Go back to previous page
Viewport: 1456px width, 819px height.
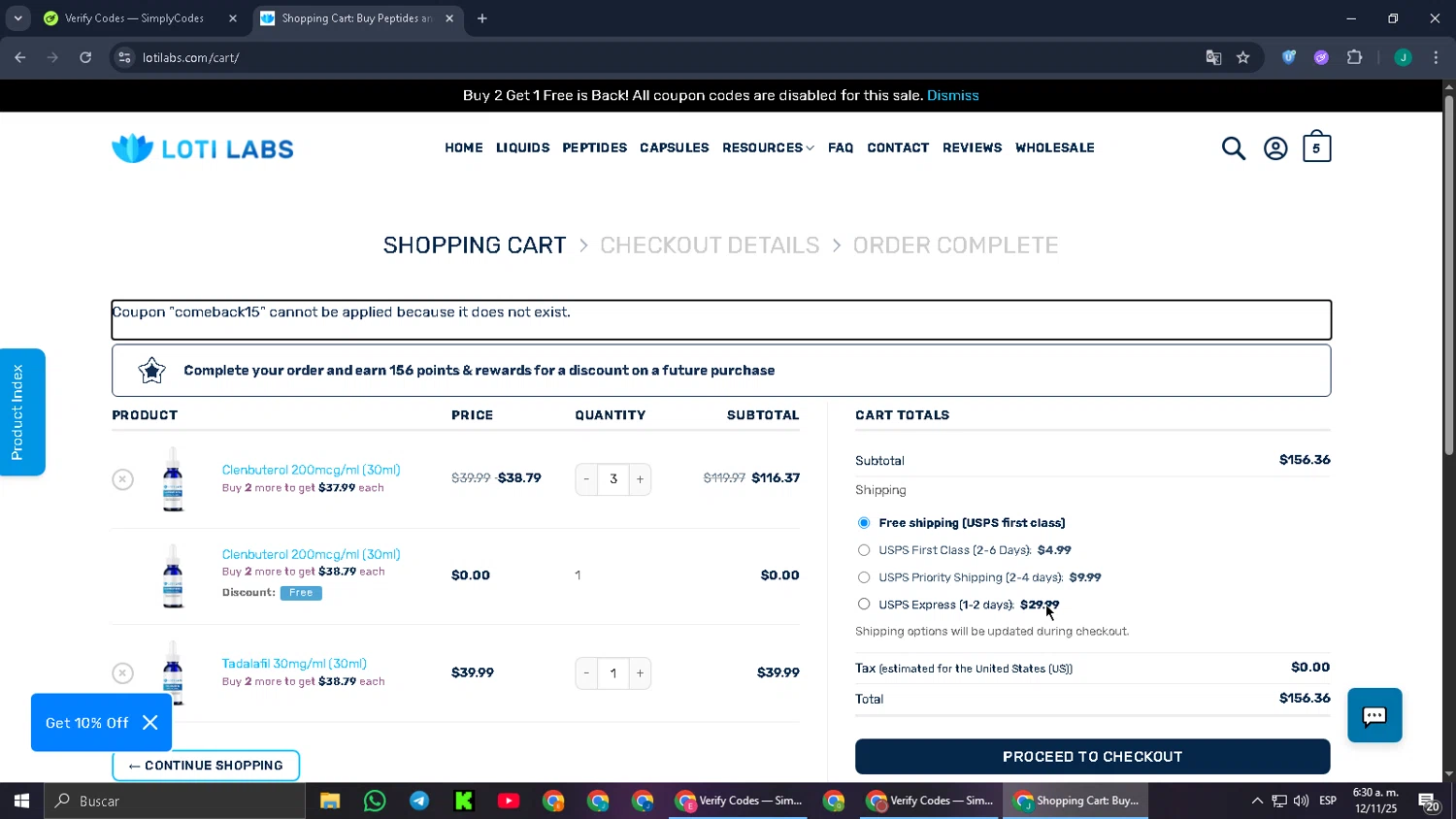point(20,58)
